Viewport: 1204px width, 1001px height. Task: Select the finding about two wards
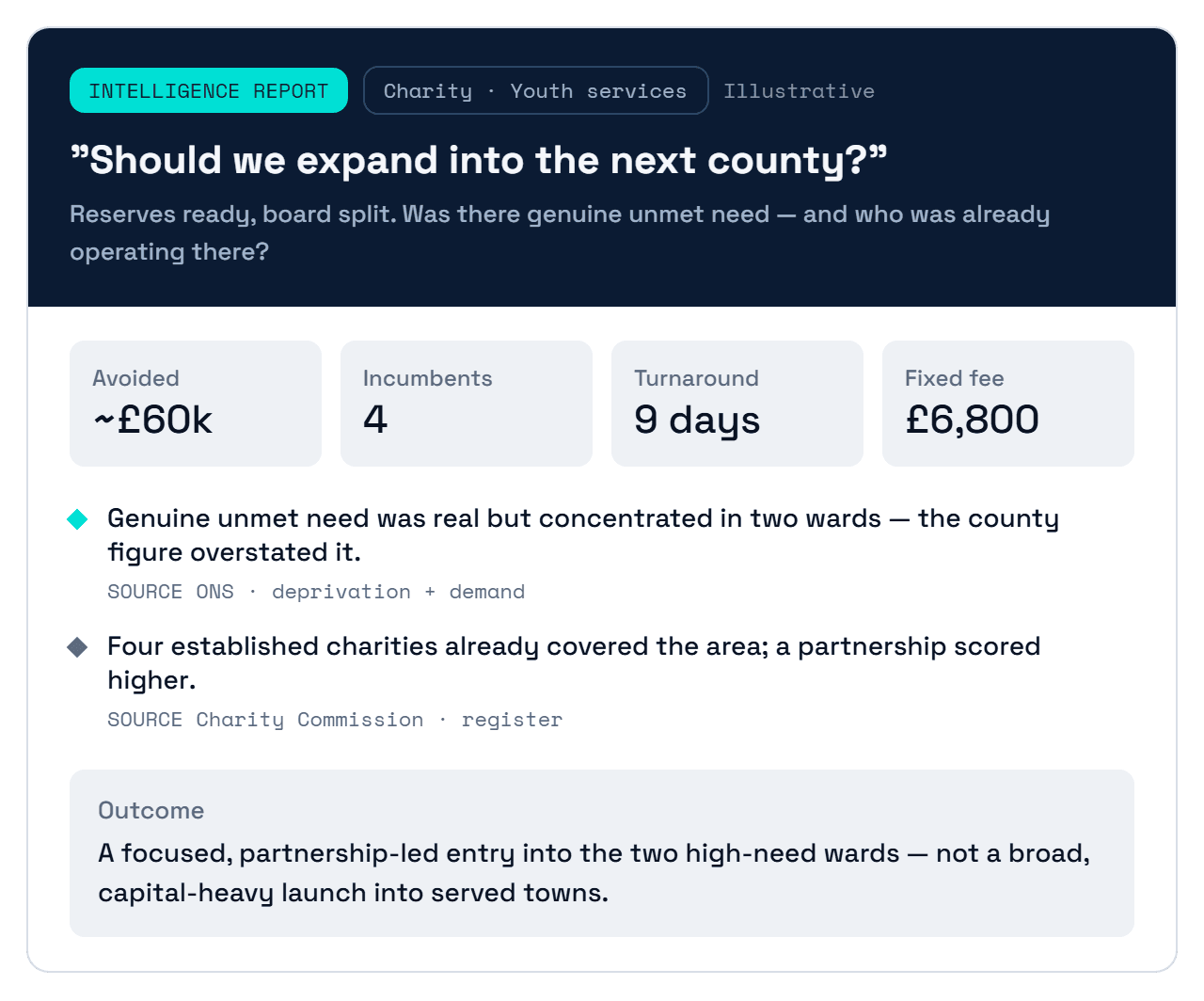pyautogui.click(x=583, y=535)
